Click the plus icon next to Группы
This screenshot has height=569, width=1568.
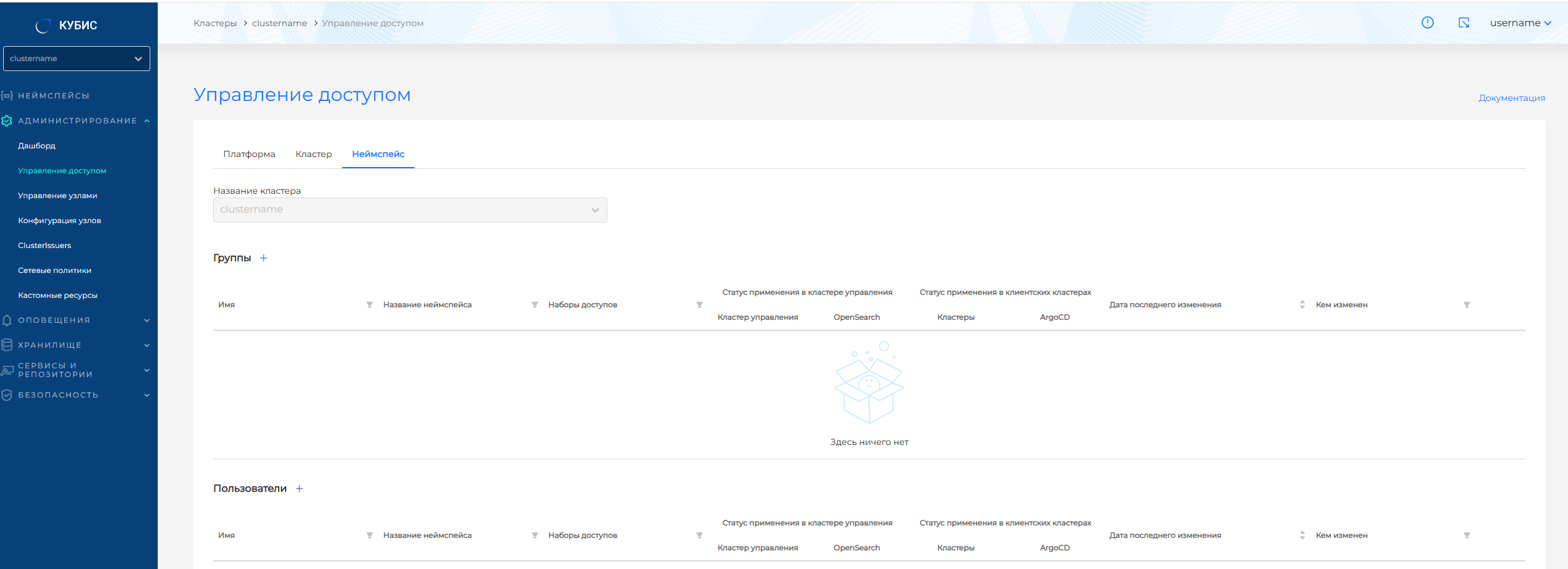(x=264, y=258)
